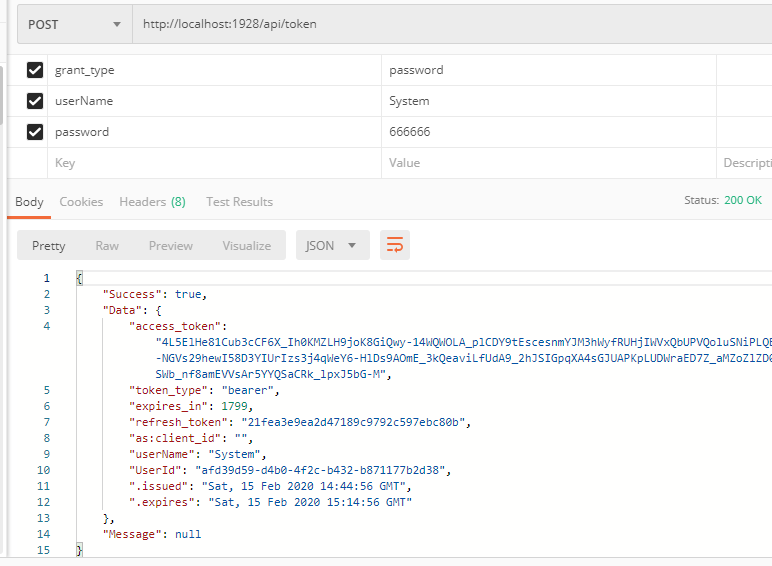This screenshot has width=772, height=566.
Task: Uncheck the userName parameter checkbox
Action: click(x=35, y=101)
